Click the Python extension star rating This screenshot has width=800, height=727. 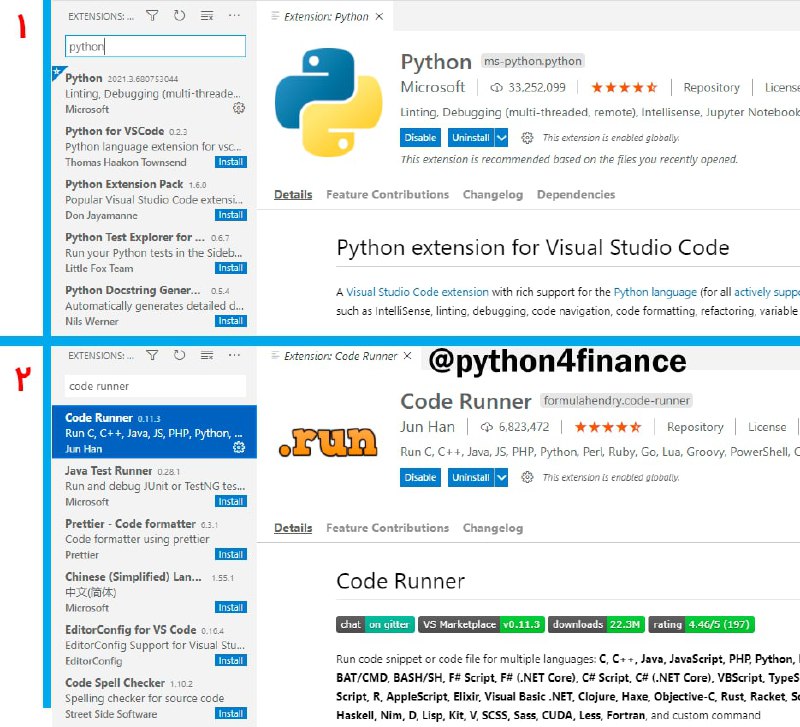pyautogui.click(x=624, y=88)
